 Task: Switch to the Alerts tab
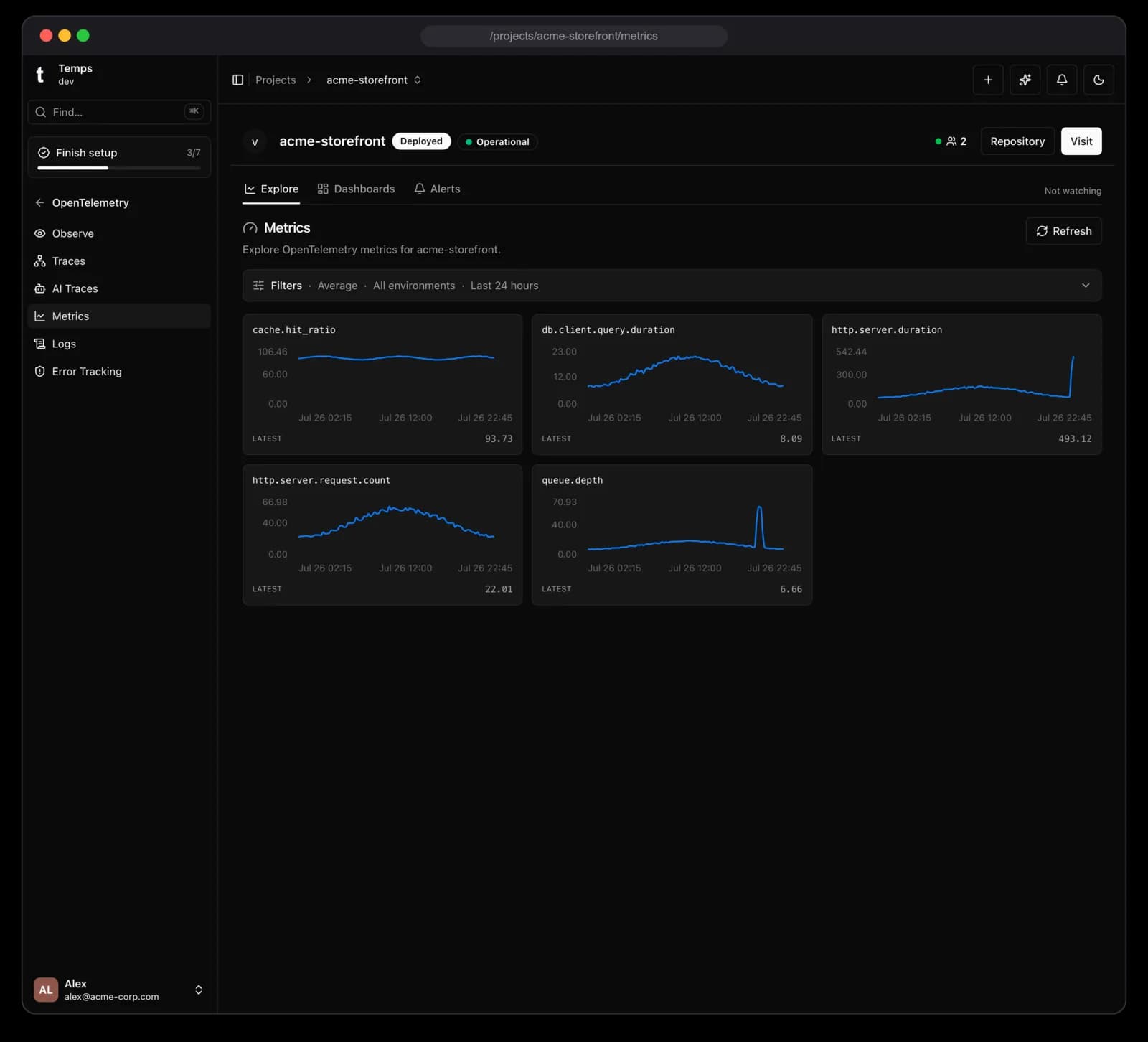click(x=437, y=189)
